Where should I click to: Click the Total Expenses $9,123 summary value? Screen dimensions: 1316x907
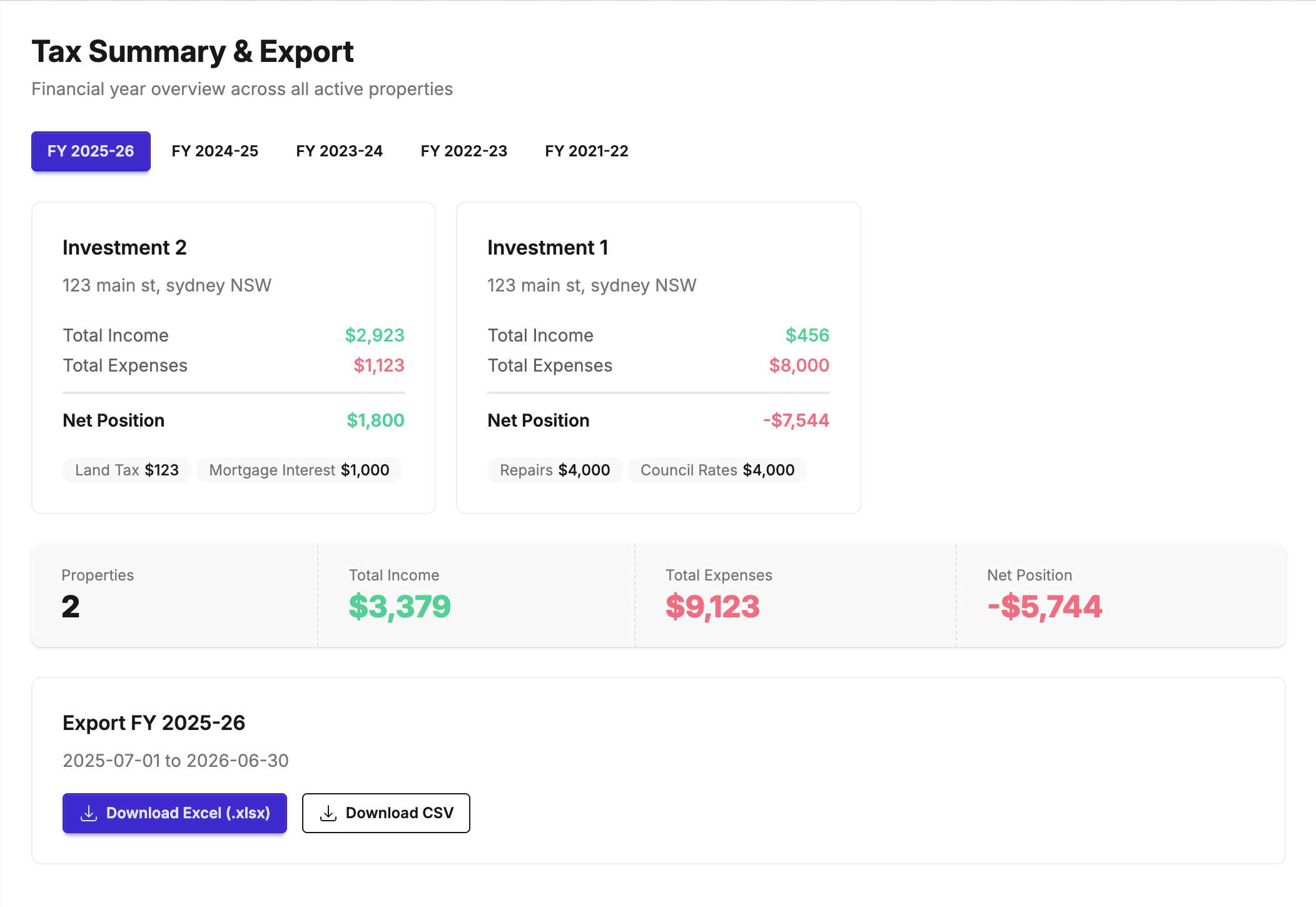click(713, 606)
